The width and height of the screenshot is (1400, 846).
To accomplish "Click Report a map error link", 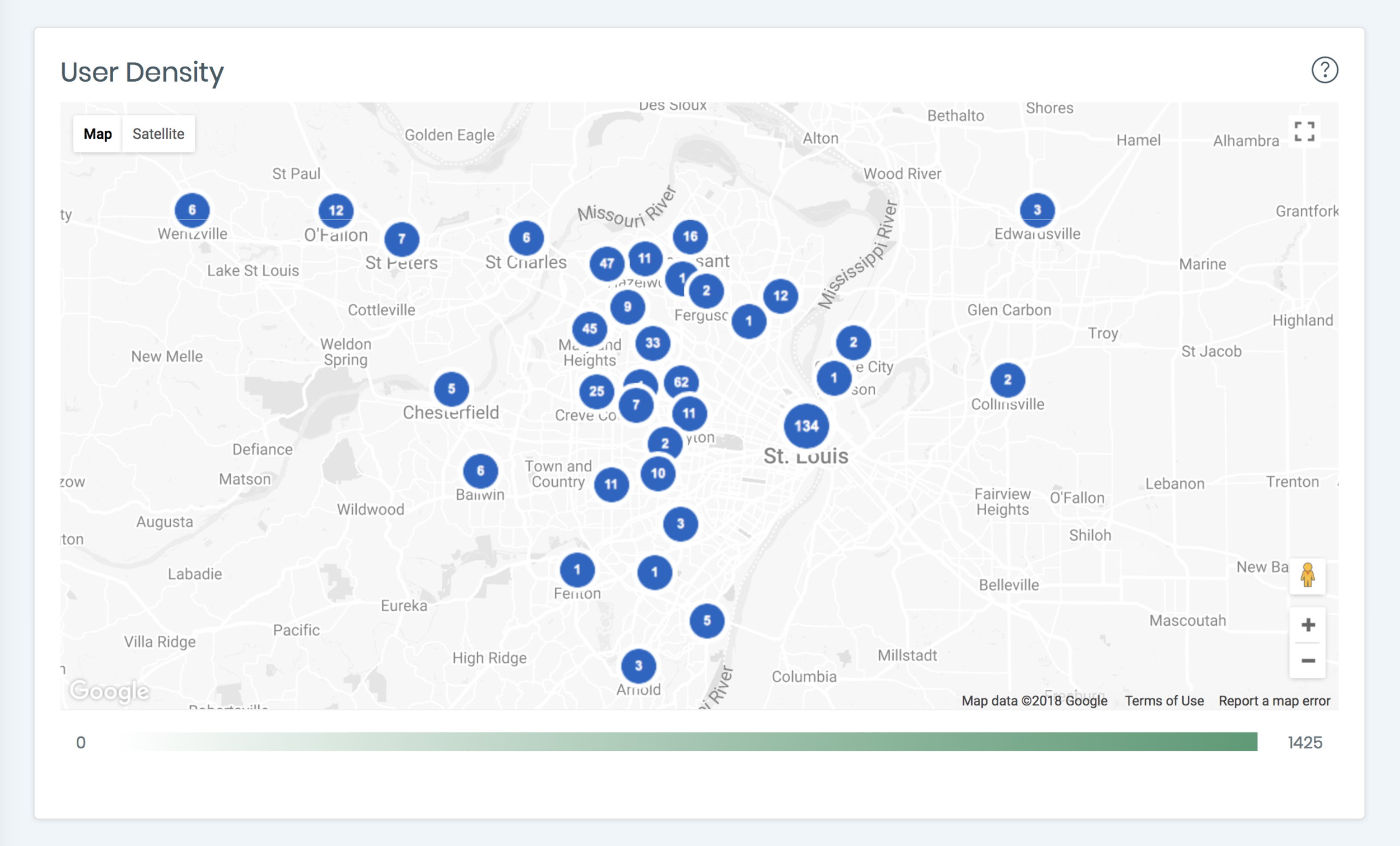I will [1274, 701].
